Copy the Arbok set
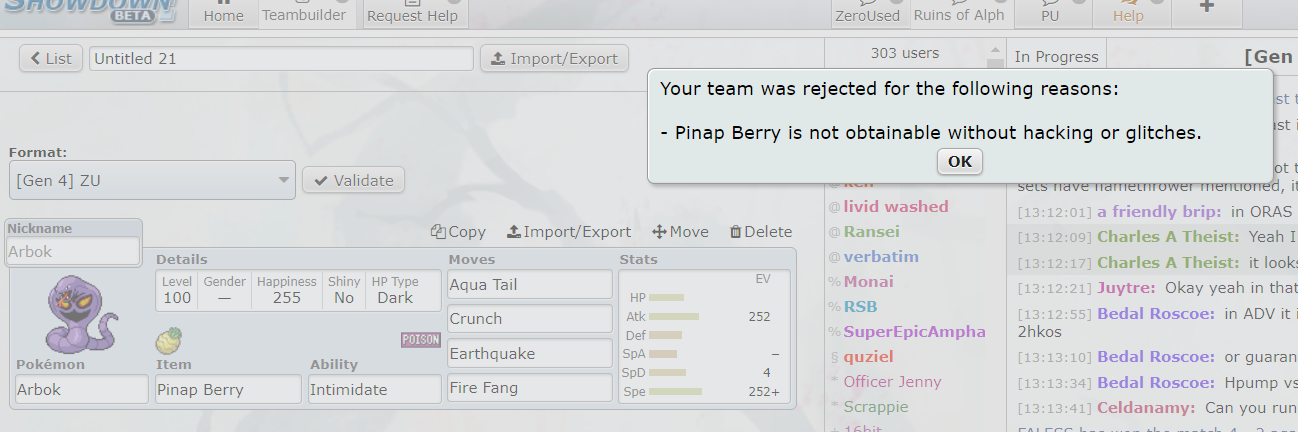The height and width of the screenshot is (432, 1298). pyautogui.click(x=458, y=232)
